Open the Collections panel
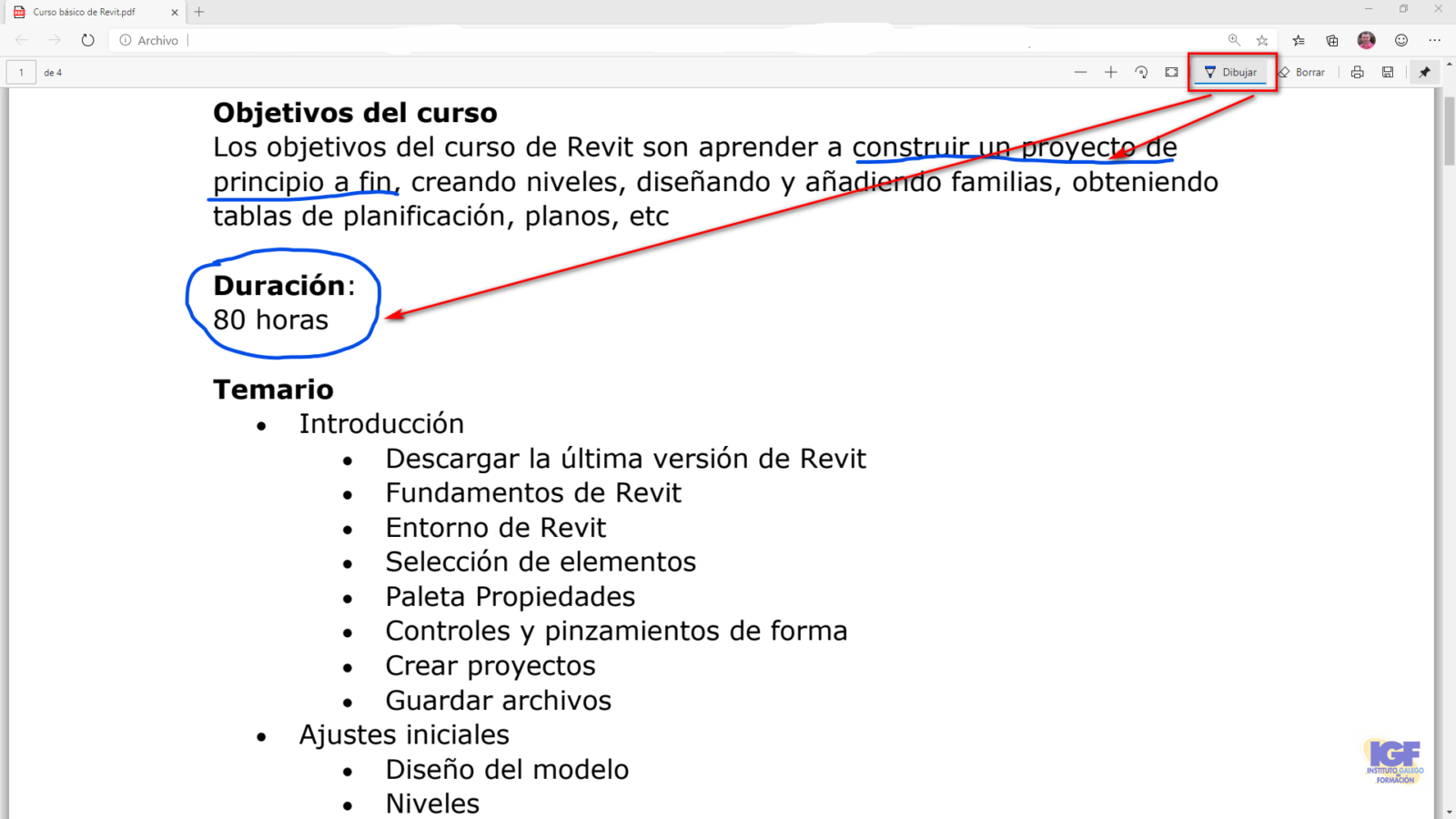 1332,40
